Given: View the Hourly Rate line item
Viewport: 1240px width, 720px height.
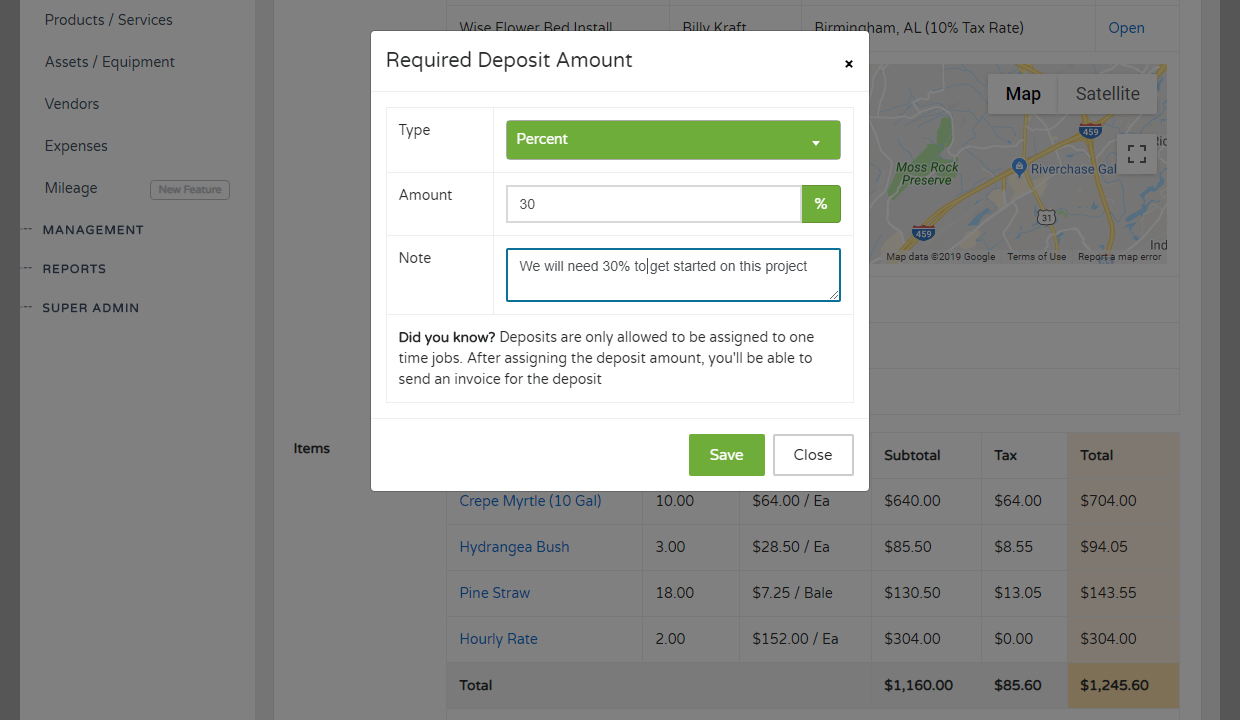Looking at the screenshot, I should (498, 638).
